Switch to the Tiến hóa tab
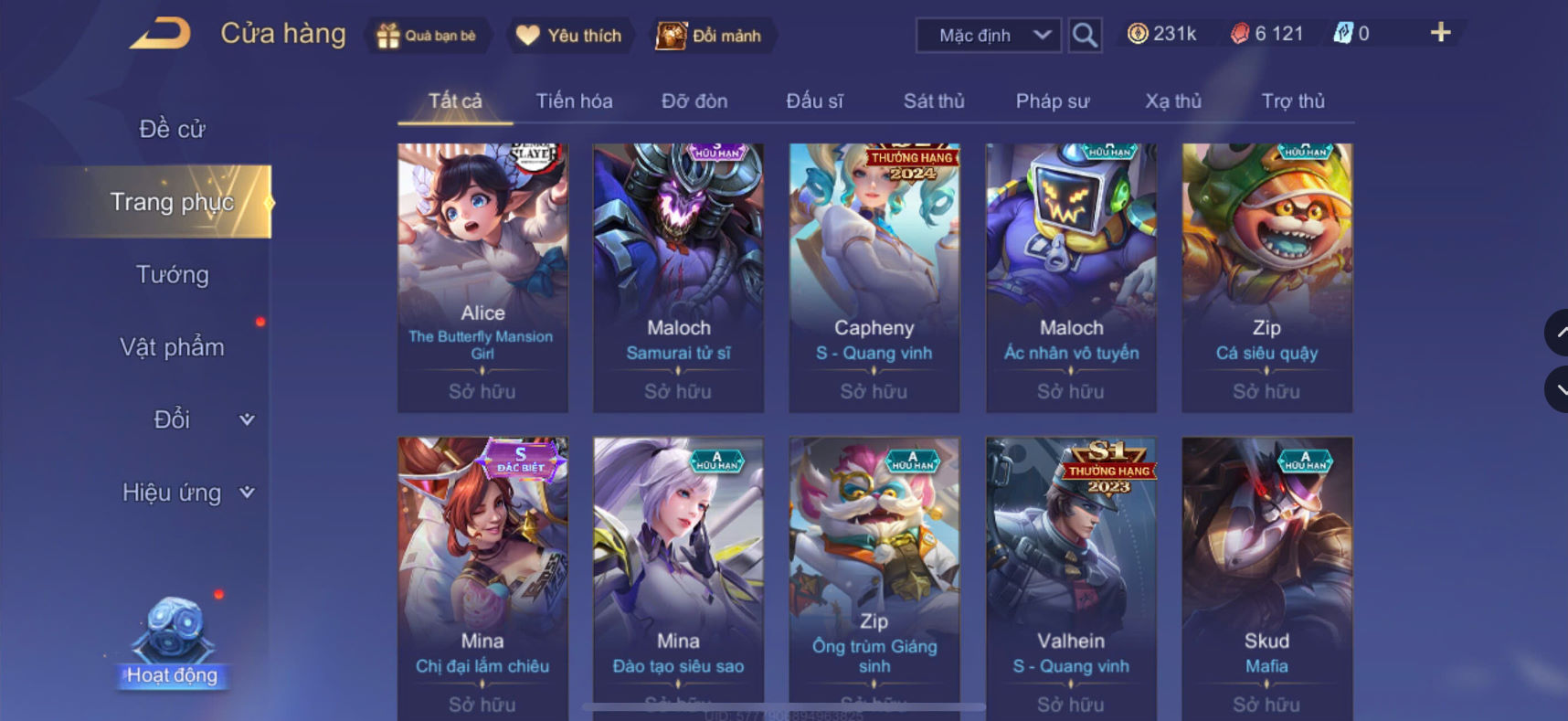Viewport: 1568px width, 721px height. (574, 101)
